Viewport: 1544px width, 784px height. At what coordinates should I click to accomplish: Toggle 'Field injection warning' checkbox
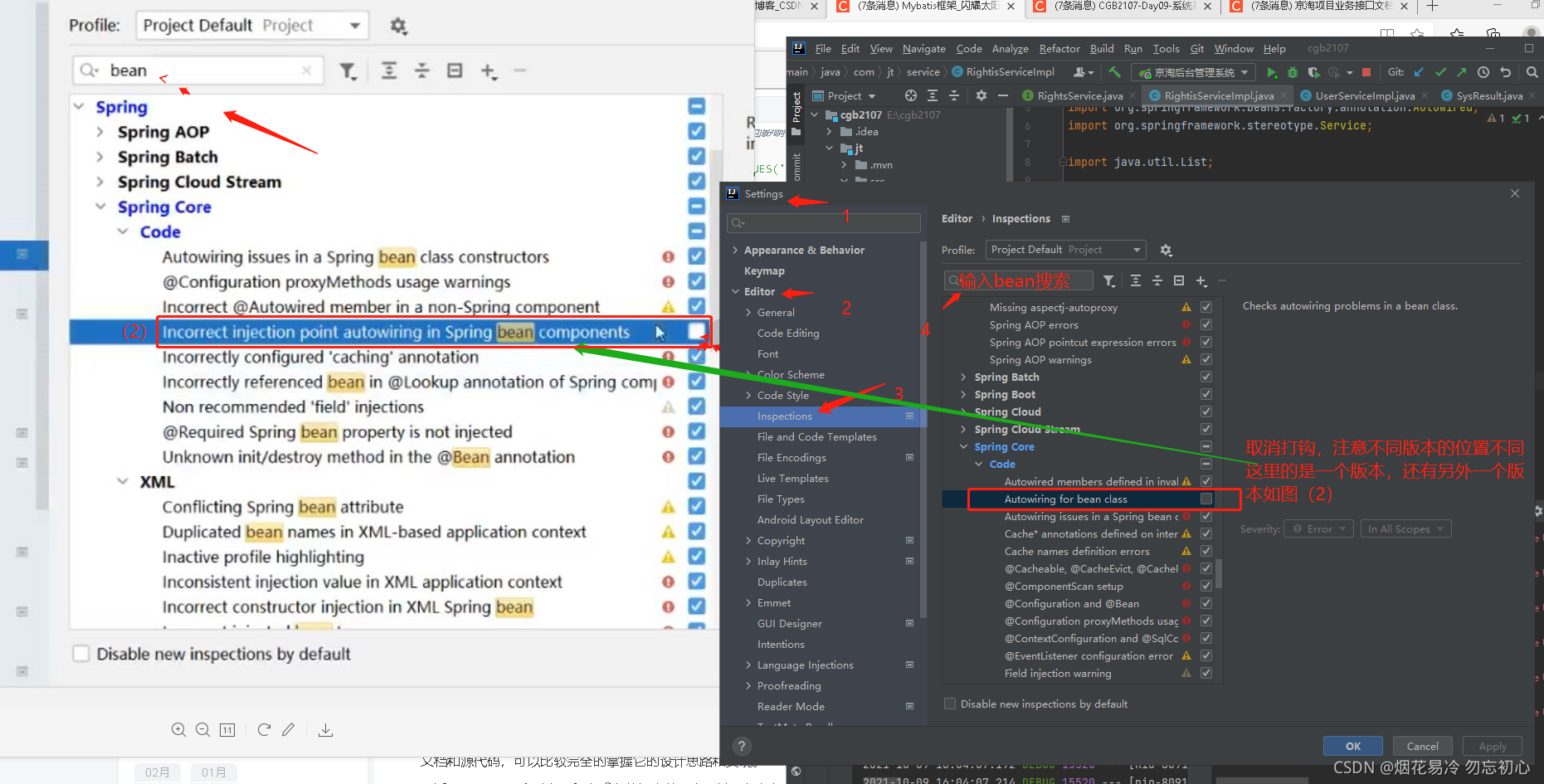tap(1206, 673)
